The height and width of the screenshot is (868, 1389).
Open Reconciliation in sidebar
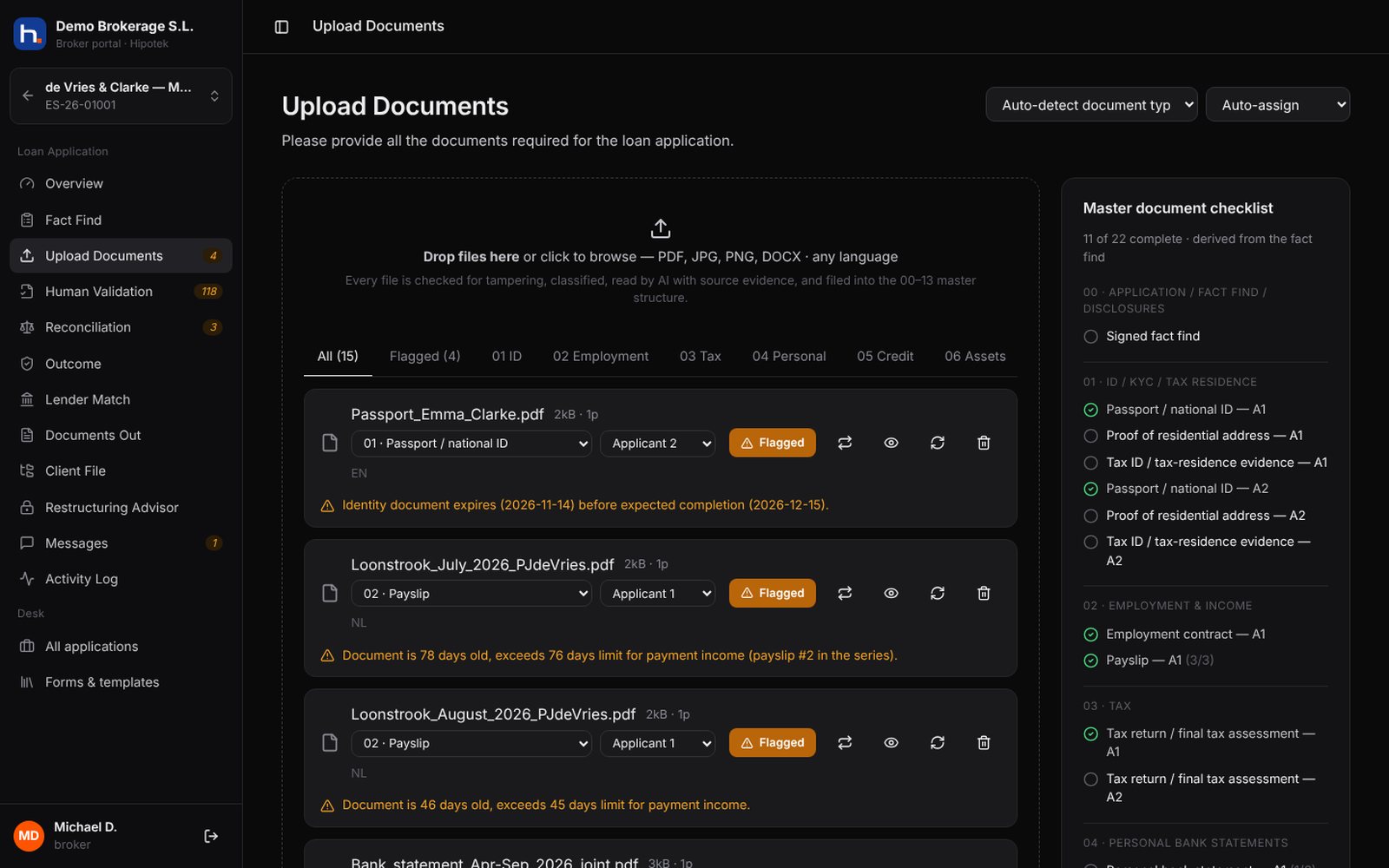(x=121, y=327)
